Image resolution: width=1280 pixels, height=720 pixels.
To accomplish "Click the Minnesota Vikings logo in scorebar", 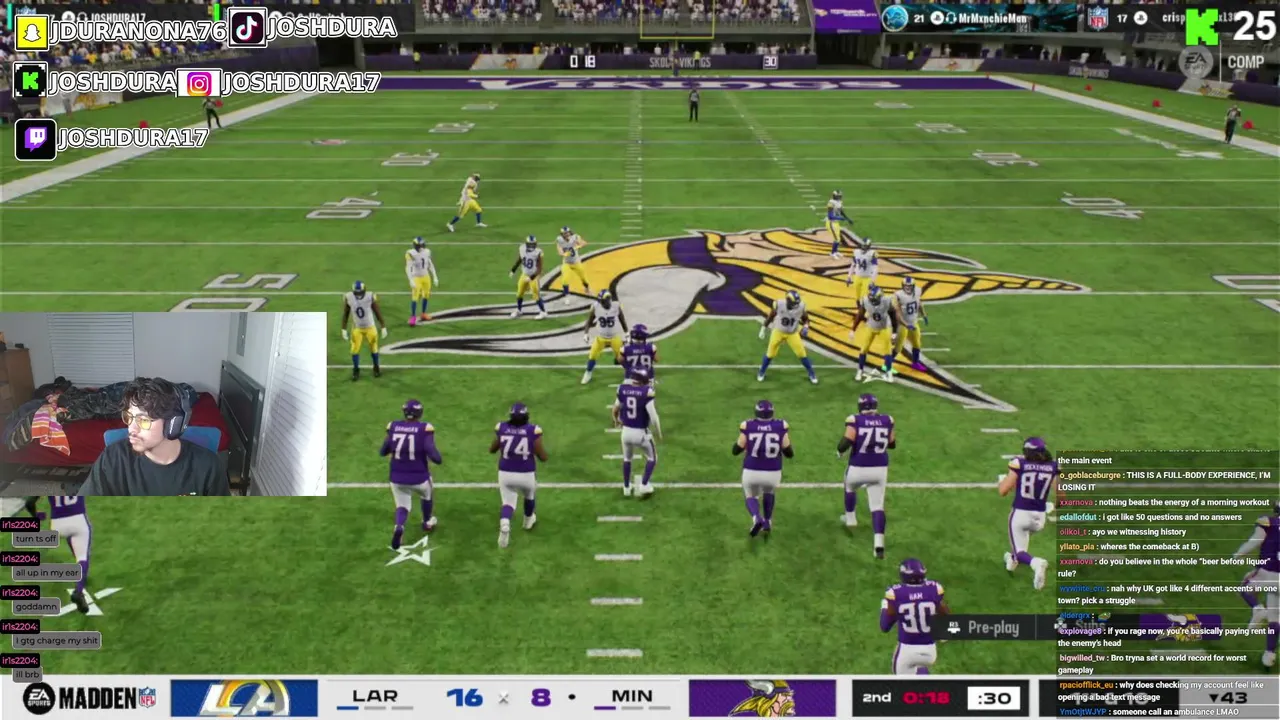I will coord(762,698).
